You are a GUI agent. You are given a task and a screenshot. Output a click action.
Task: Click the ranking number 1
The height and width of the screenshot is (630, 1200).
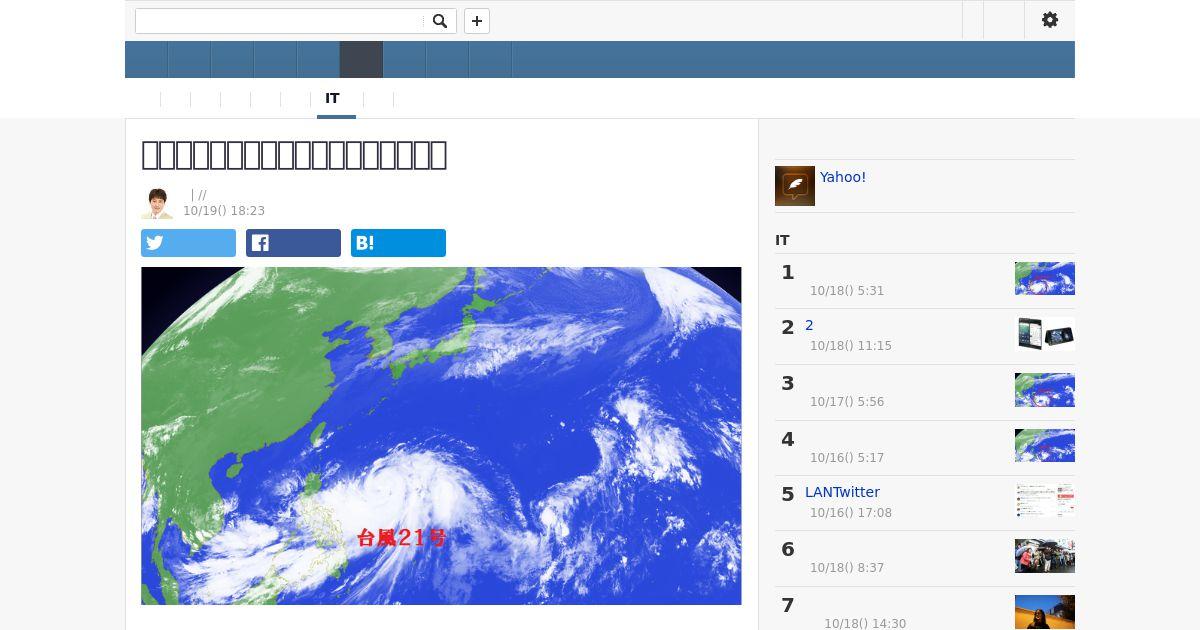(x=788, y=272)
